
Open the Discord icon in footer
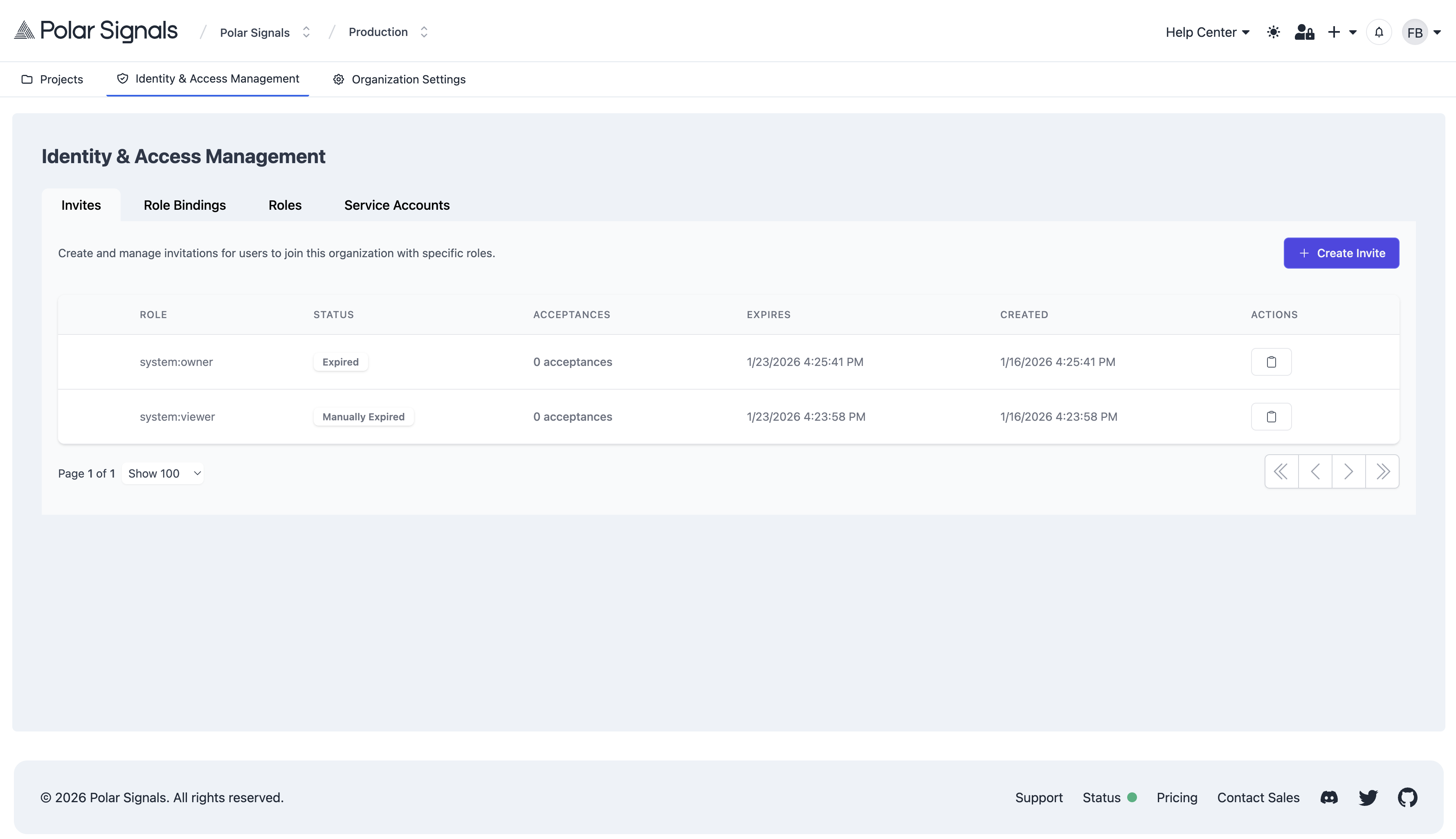click(x=1329, y=798)
